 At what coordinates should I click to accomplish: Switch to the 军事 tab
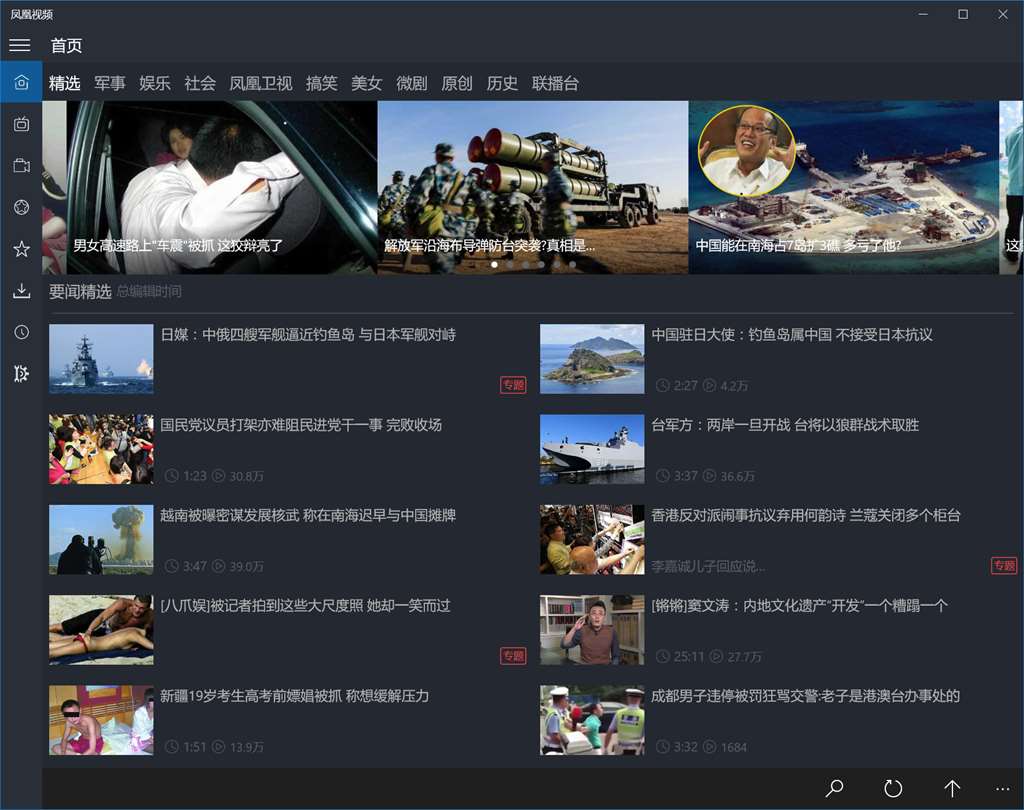coord(110,84)
